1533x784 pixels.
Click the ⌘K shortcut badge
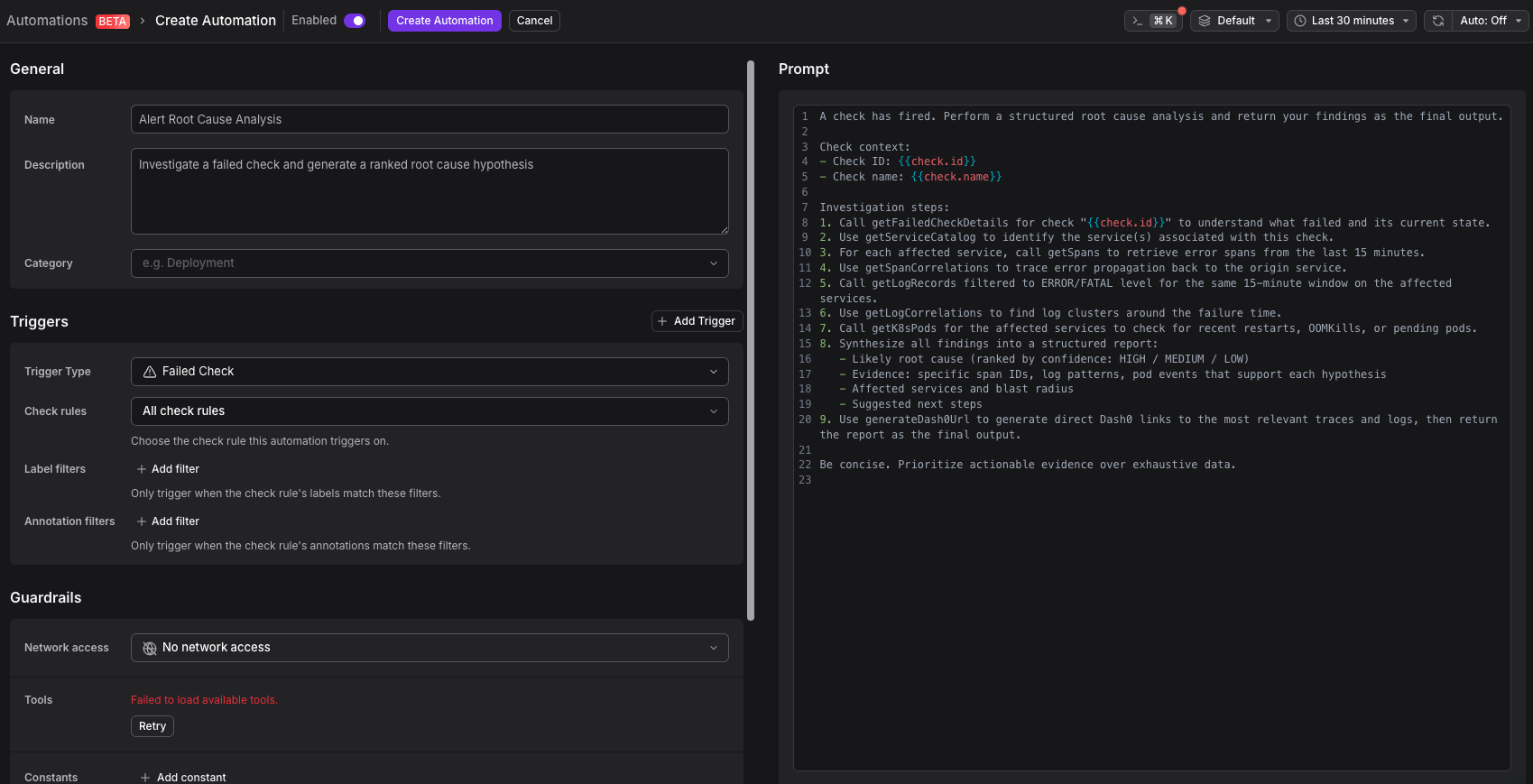(1163, 21)
